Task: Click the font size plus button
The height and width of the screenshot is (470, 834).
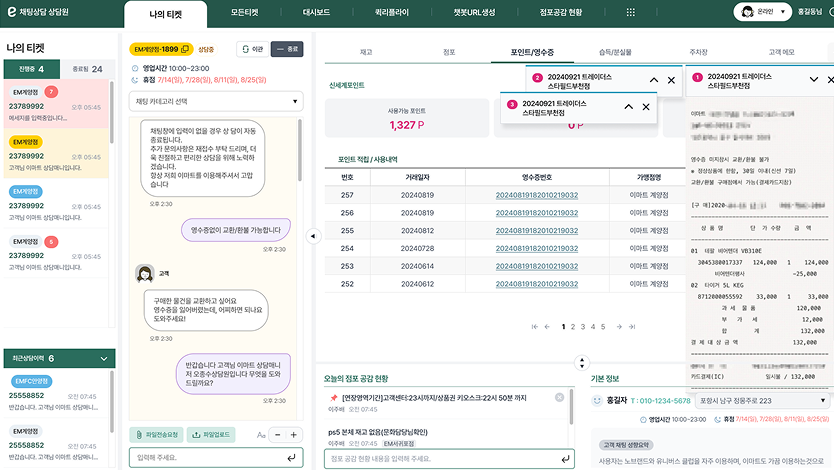Action: coord(294,435)
